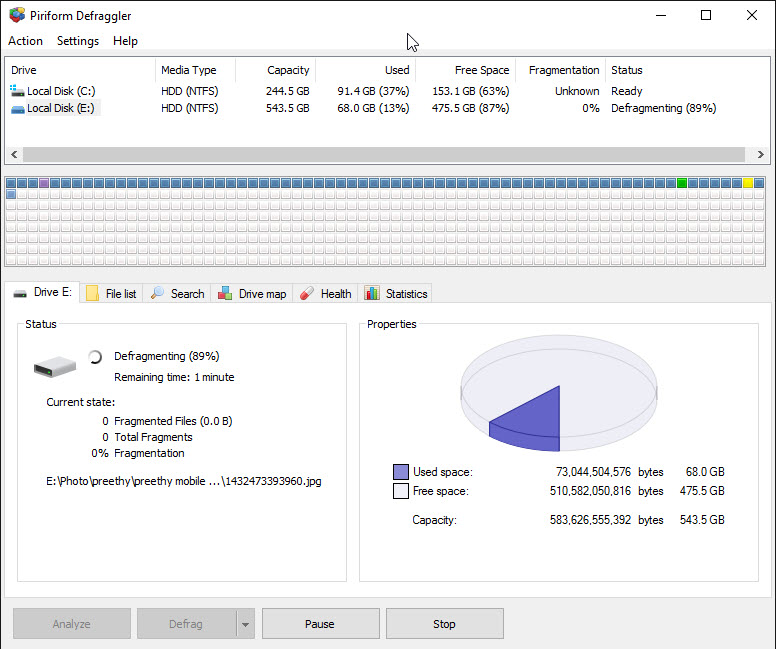Click the Unknown fragmentation cell
Viewport: 776px width, 649px height.
(577, 91)
